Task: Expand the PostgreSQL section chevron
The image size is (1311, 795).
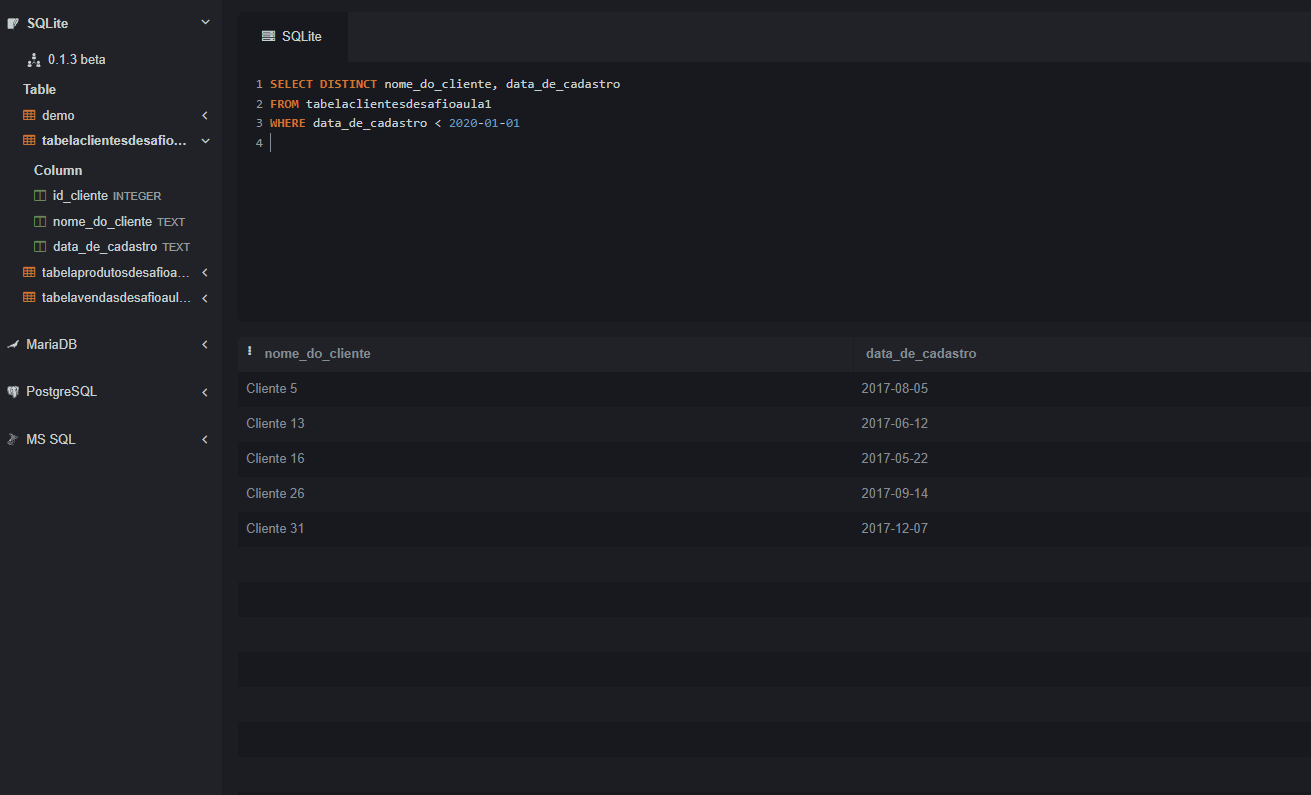Action: 205,392
